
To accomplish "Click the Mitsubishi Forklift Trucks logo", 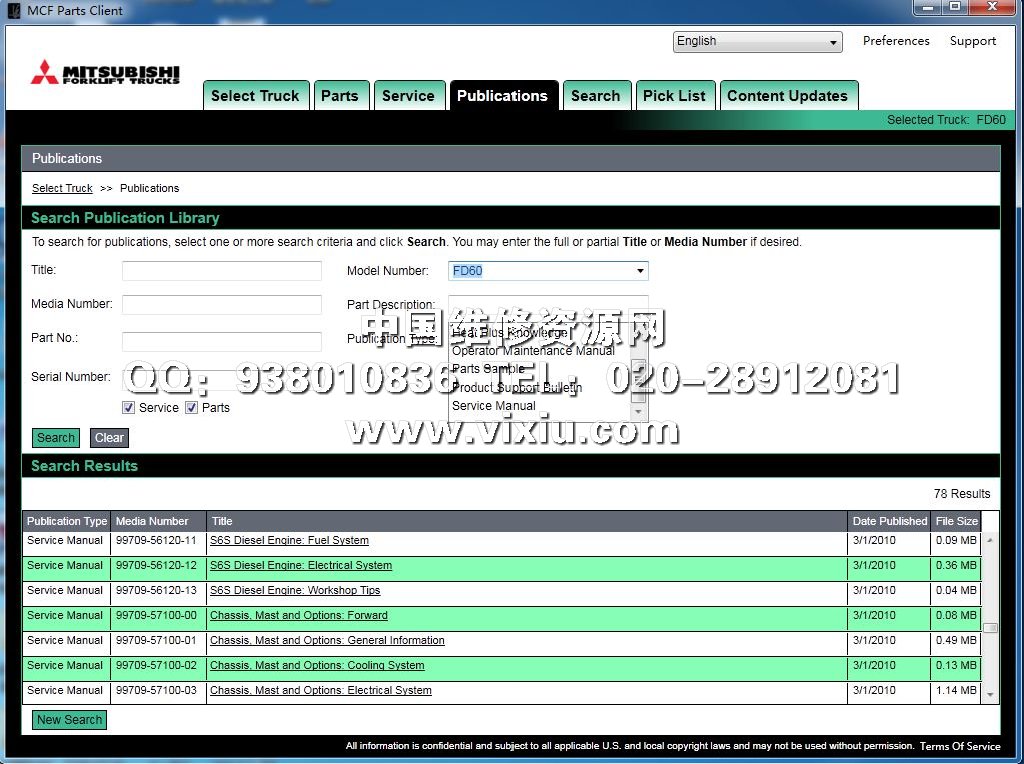I will point(105,74).
